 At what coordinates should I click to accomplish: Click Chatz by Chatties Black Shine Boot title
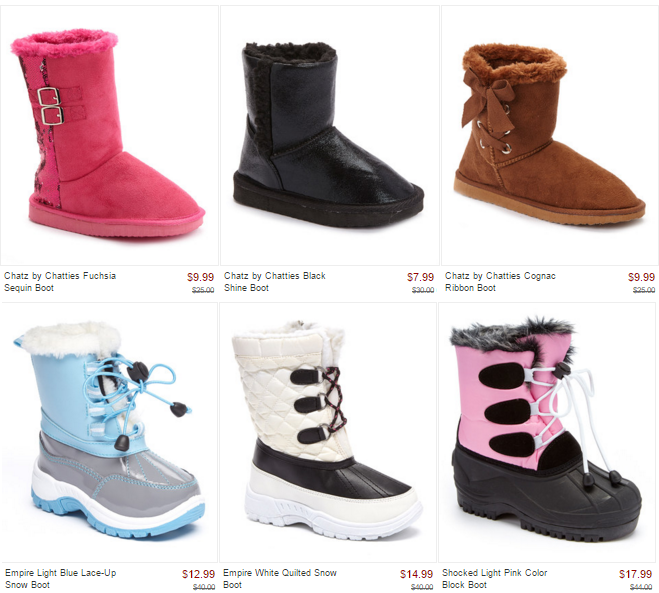pyautogui.click(x=275, y=282)
